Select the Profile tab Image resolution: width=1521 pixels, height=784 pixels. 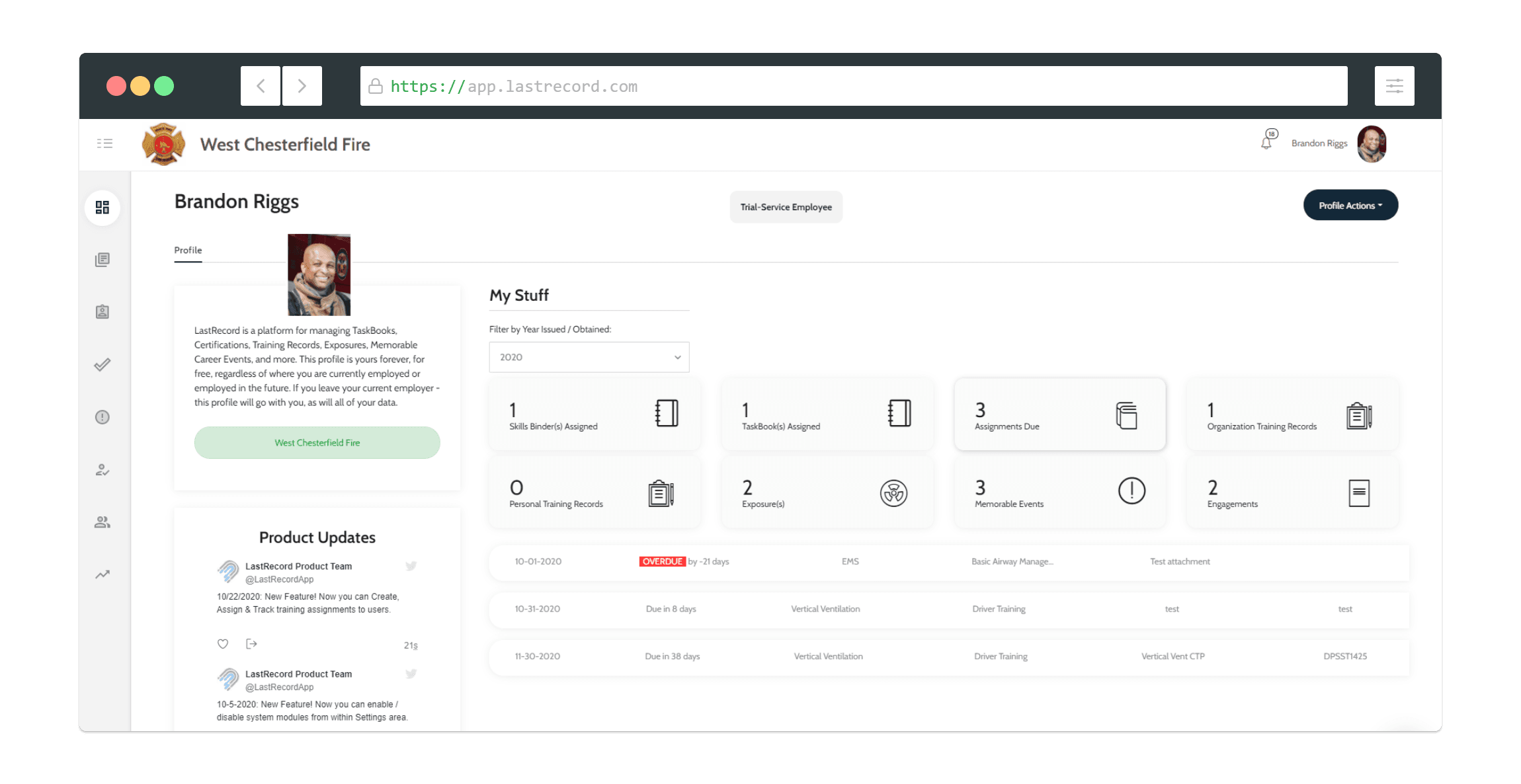click(x=188, y=250)
